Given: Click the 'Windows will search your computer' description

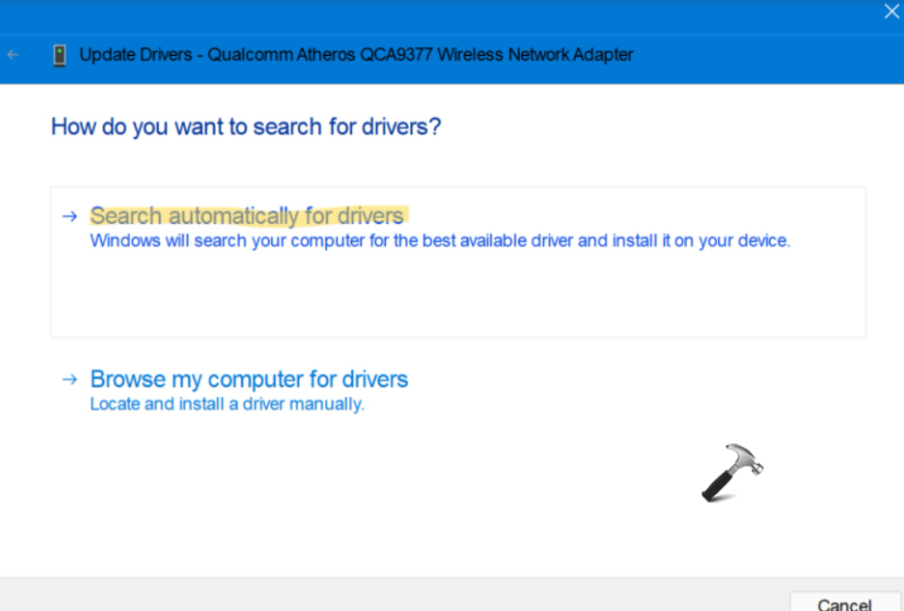Looking at the screenshot, I should [440, 241].
